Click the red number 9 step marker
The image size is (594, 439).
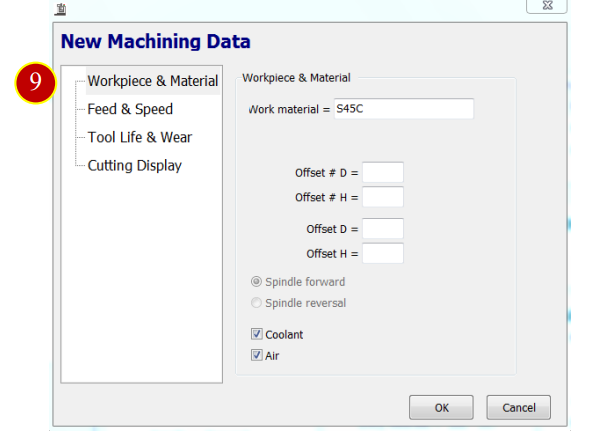[35, 83]
